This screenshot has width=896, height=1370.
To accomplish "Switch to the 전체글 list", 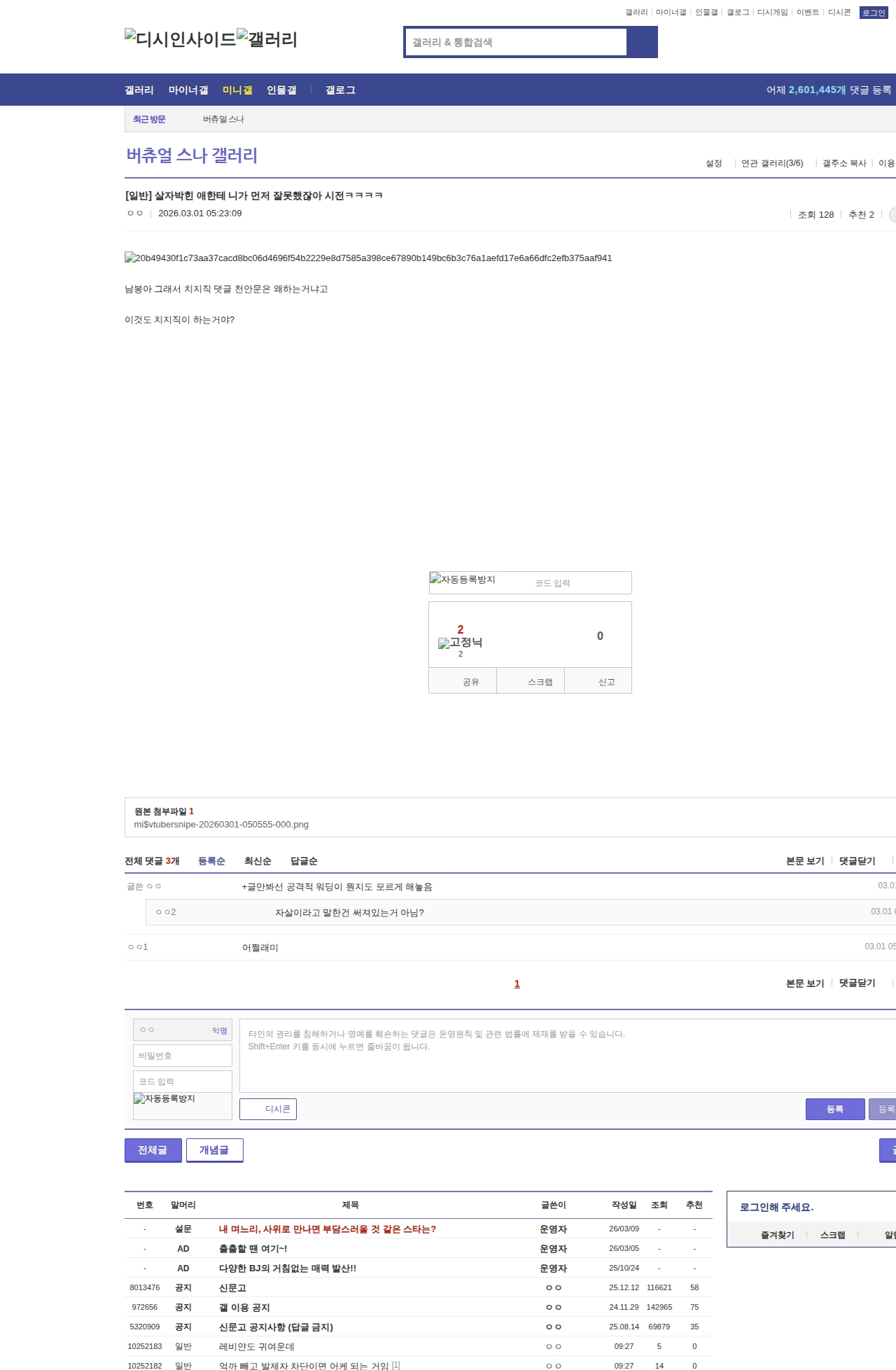I will (153, 1150).
